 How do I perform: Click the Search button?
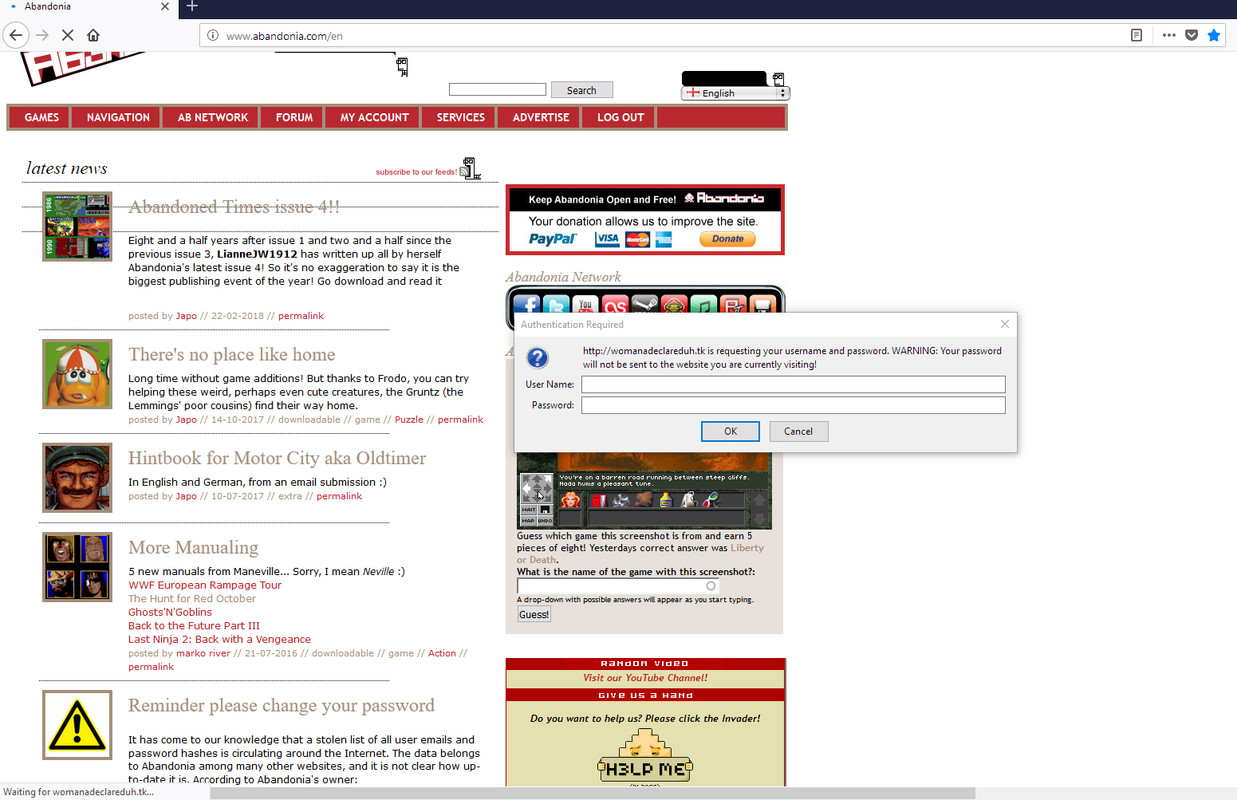click(582, 90)
